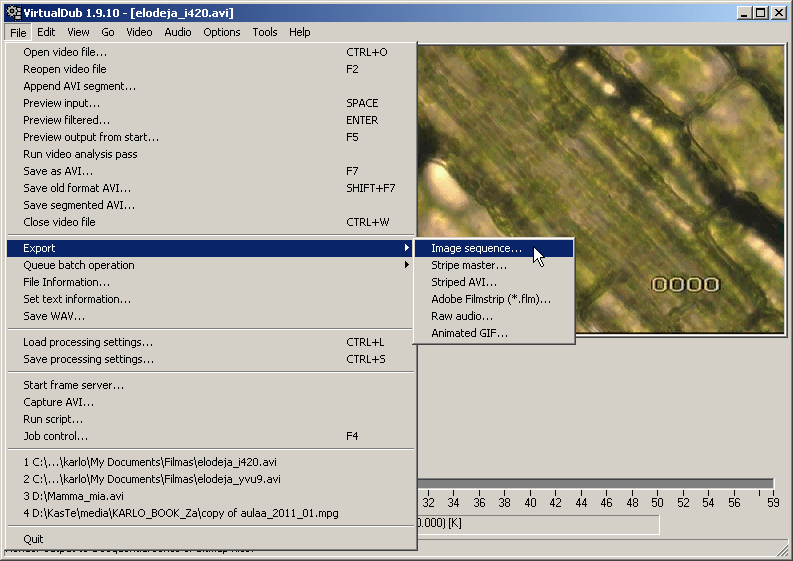This screenshot has width=793, height=561.
Task: Select Save old format AVI...
Action: pos(211,188)
